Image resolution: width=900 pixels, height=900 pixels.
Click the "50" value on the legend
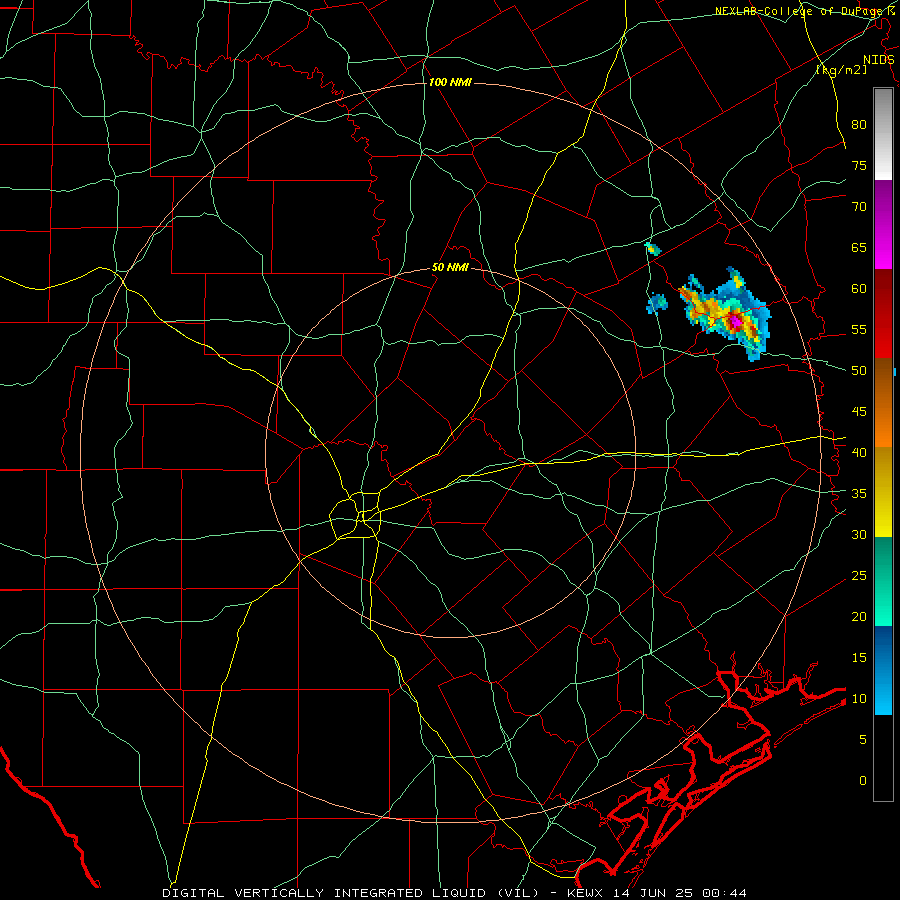pos(859,371)
